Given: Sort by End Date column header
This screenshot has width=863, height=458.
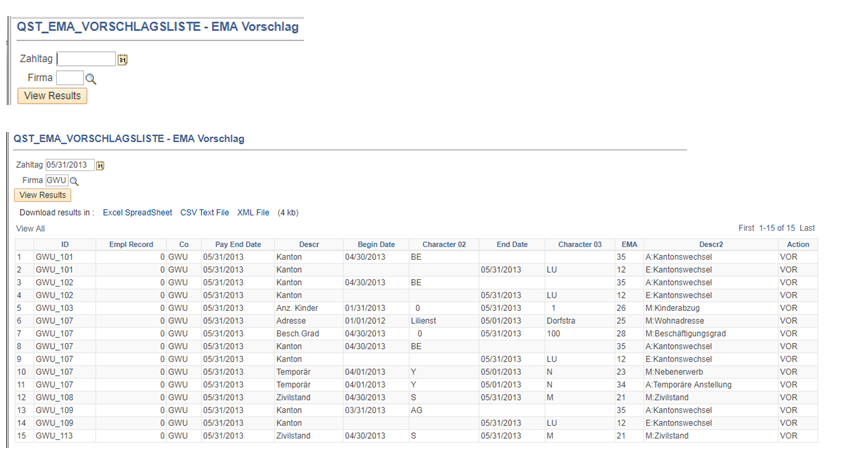Looking at the screenshot, I should (x=512, y=244).
